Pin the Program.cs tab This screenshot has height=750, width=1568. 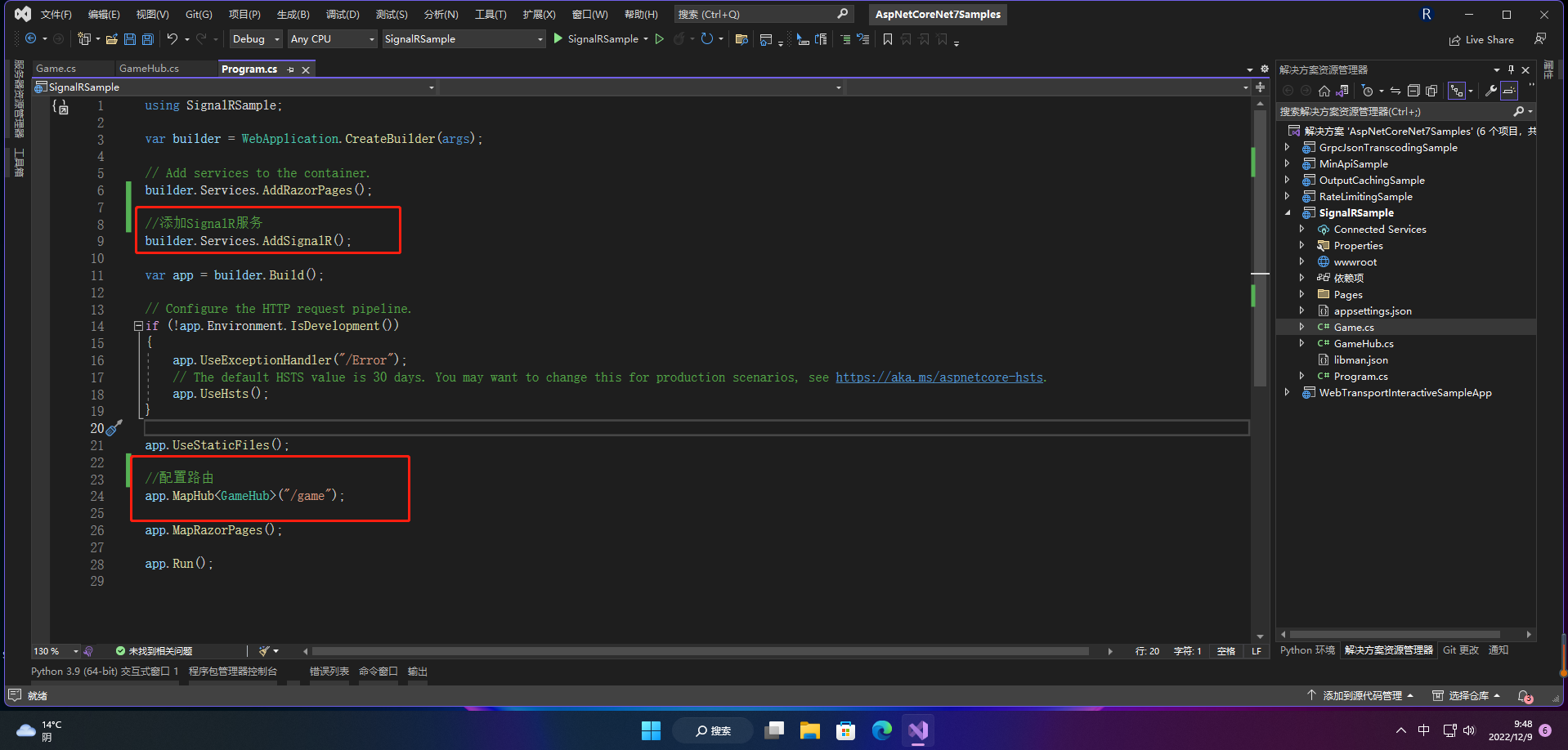(291, 69)
